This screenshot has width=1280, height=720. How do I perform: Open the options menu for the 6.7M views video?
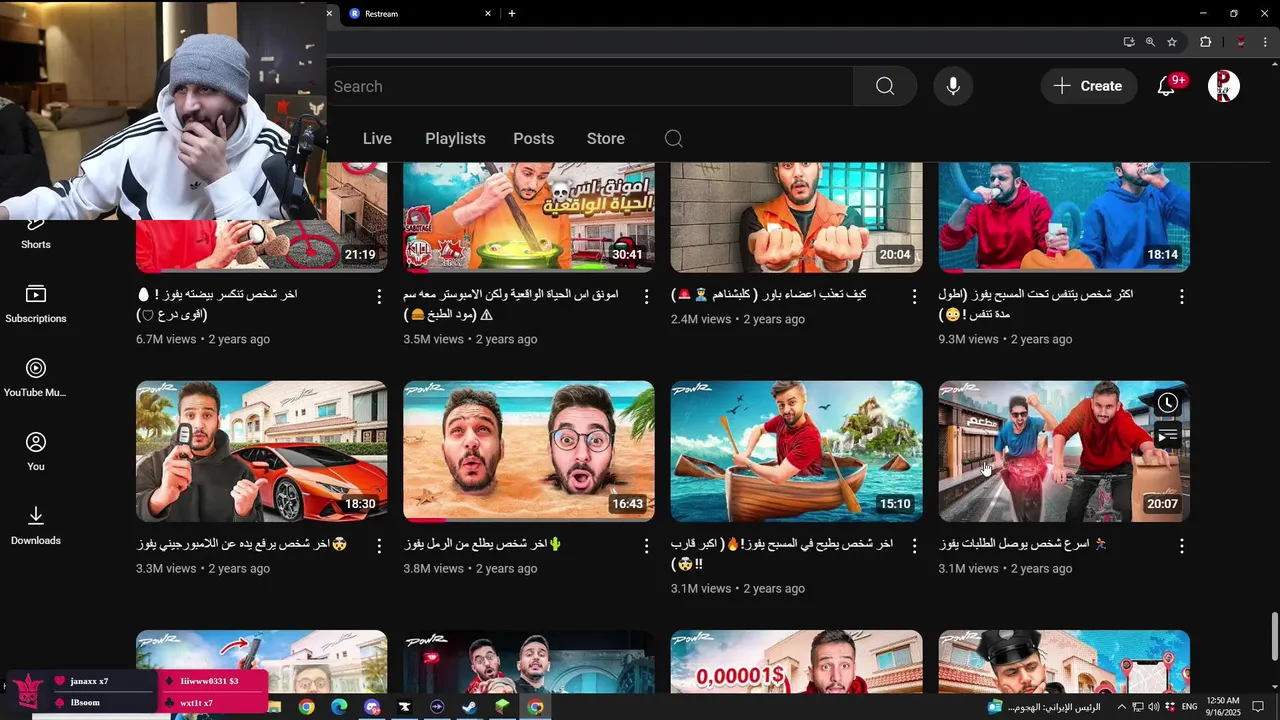[x=379, y=297]
